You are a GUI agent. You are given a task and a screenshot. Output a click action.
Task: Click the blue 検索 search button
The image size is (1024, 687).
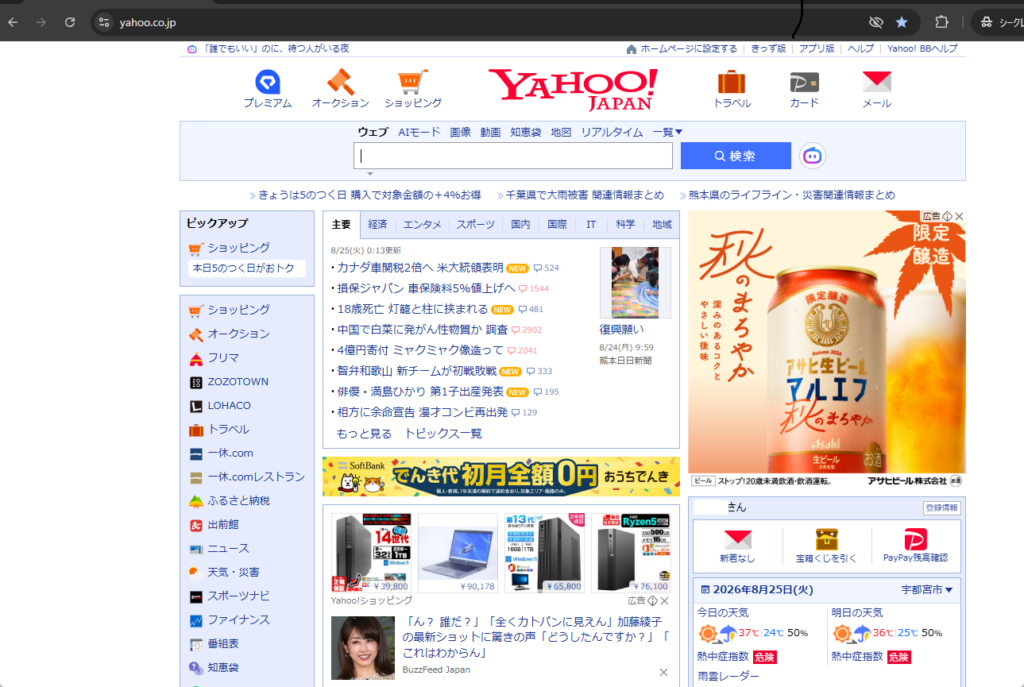[735, 156]
